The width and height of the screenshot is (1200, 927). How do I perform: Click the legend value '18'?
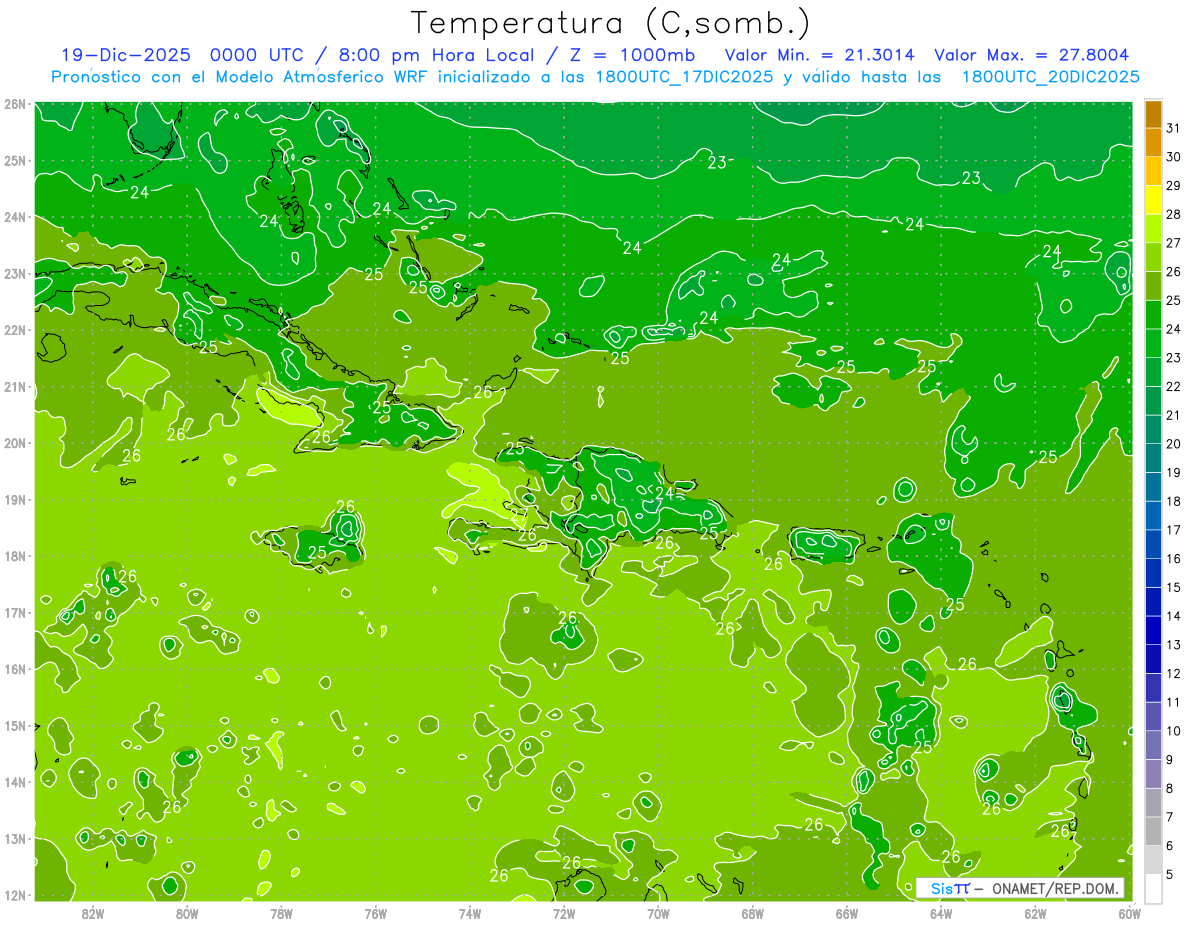click(1174, 501)
